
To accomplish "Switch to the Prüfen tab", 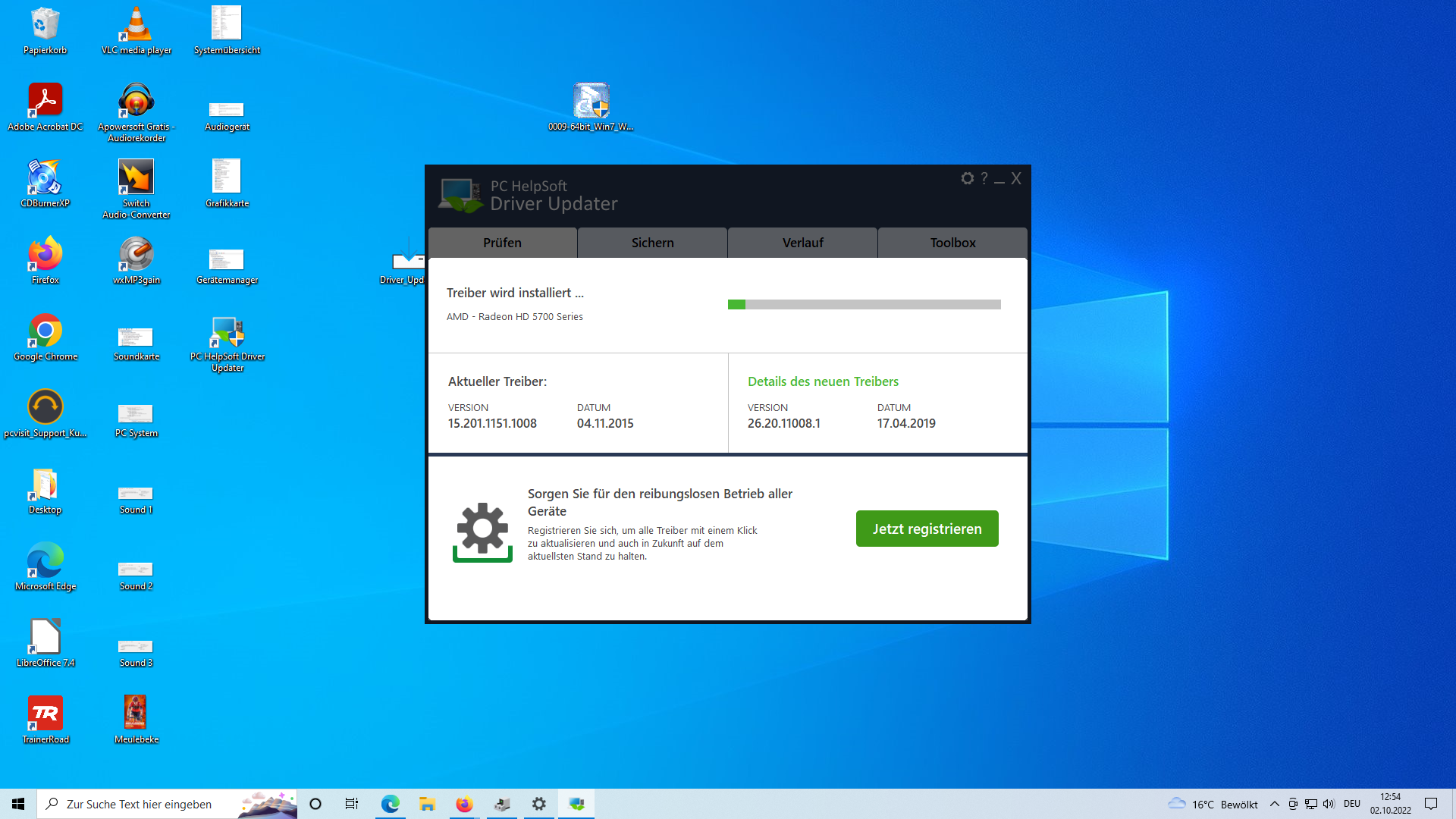I will 502,243.
